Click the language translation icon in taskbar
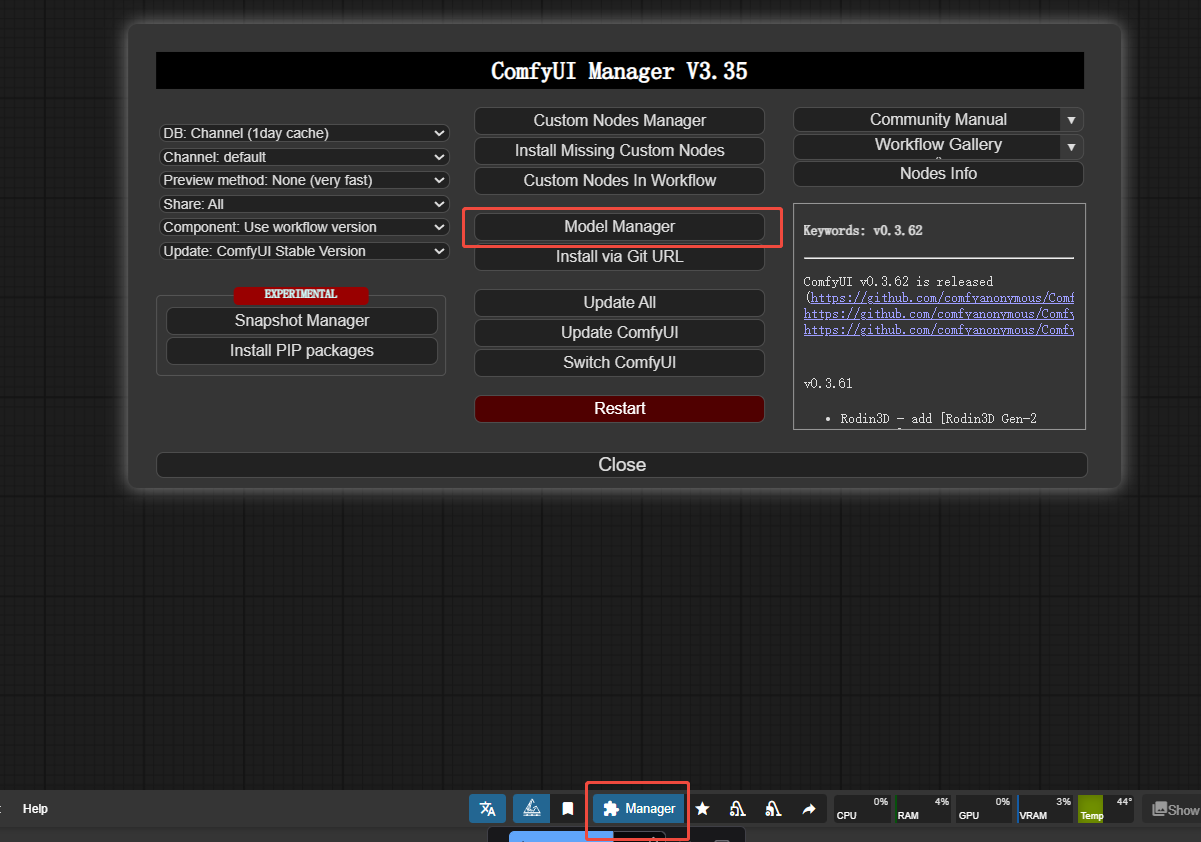 click(487, 808)
